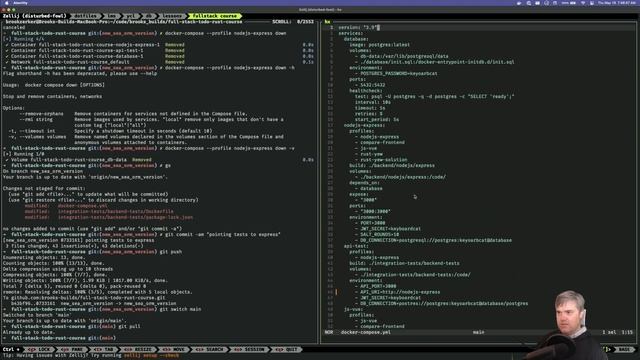Select the fullstack course tab

pos(215,16)
